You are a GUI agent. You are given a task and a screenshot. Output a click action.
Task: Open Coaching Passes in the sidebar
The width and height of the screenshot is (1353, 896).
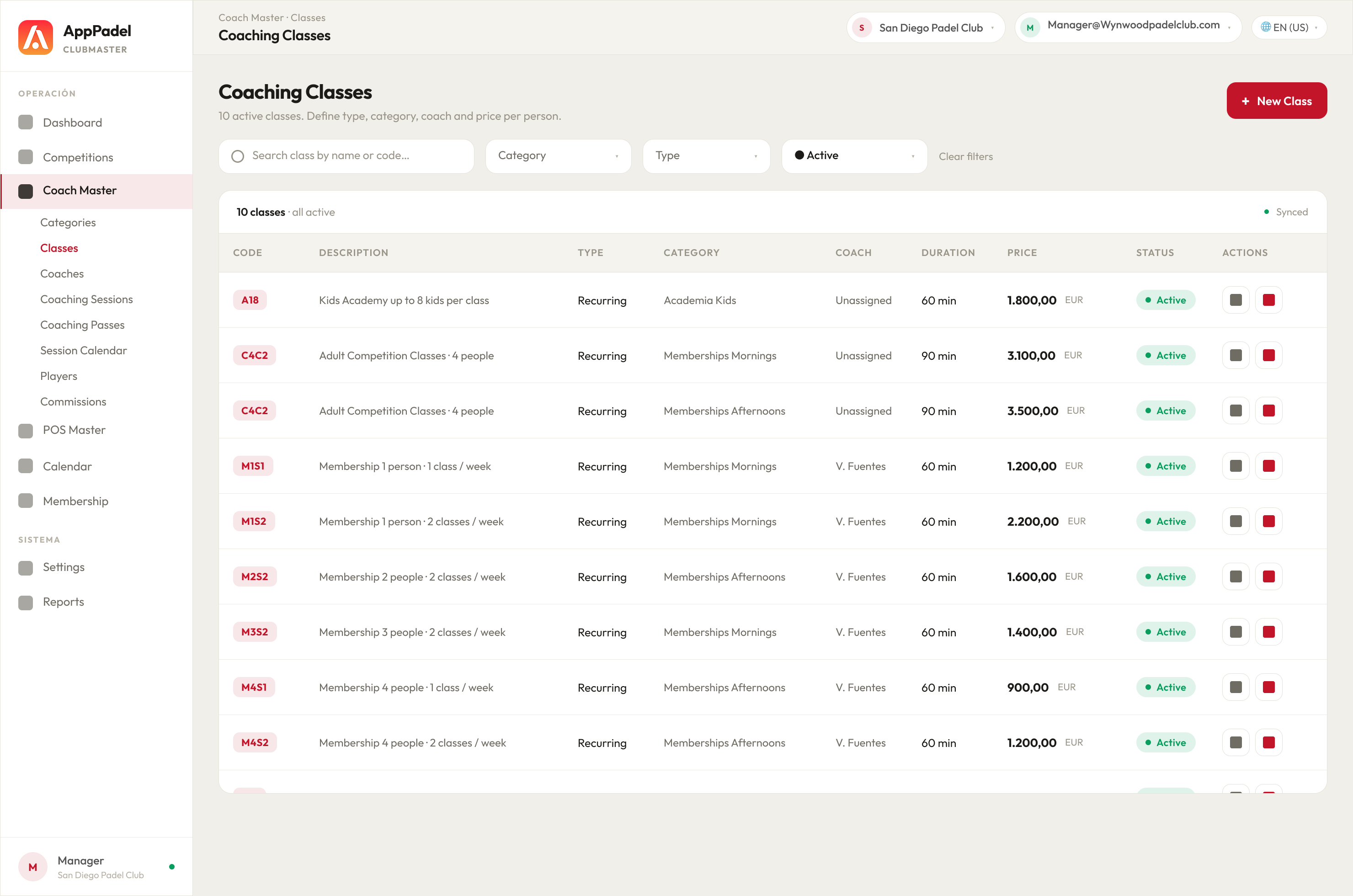(x=82, y=325)
